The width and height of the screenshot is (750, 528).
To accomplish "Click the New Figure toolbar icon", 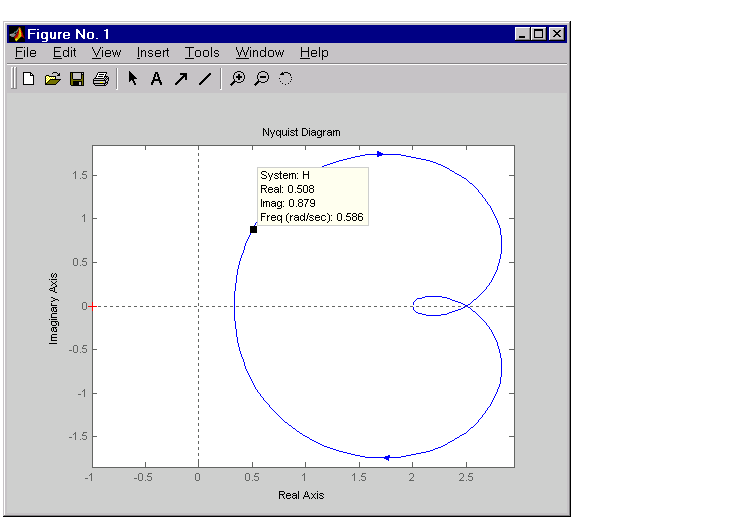I will tap(28, 79).
